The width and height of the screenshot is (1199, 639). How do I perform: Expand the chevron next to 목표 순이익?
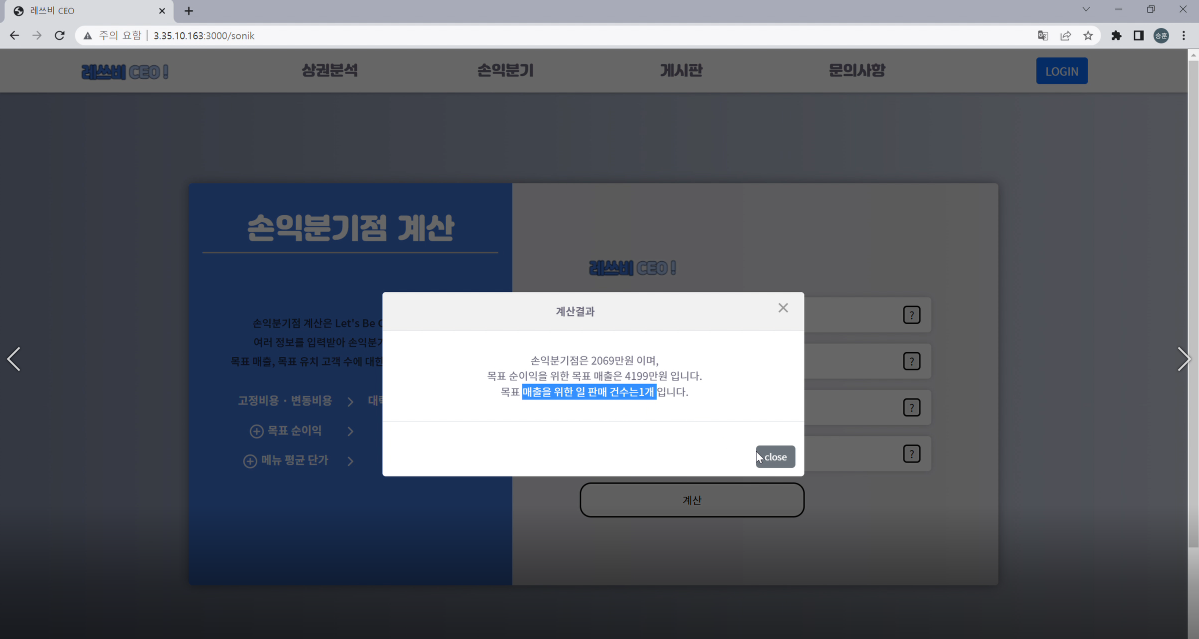(350, 431)
